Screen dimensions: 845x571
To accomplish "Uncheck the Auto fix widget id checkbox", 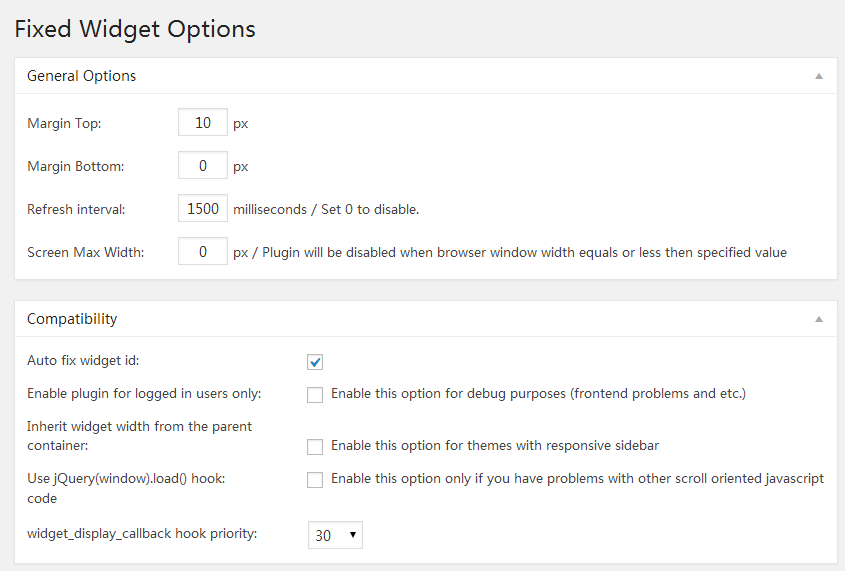I will point(315,362).
